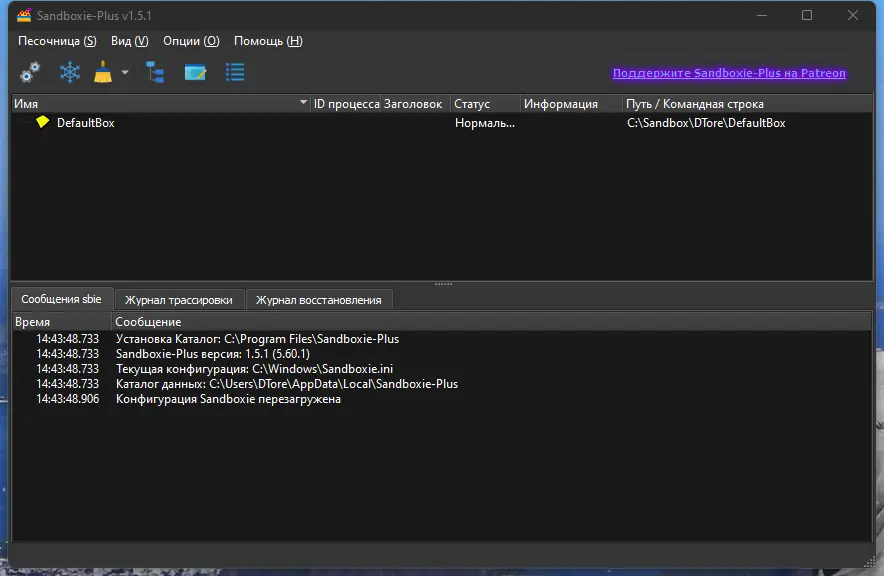The width and height of the screenshot is (884, 576).
Task: Click the 14:43:48.906 timestamp
Action: (67, 399)
